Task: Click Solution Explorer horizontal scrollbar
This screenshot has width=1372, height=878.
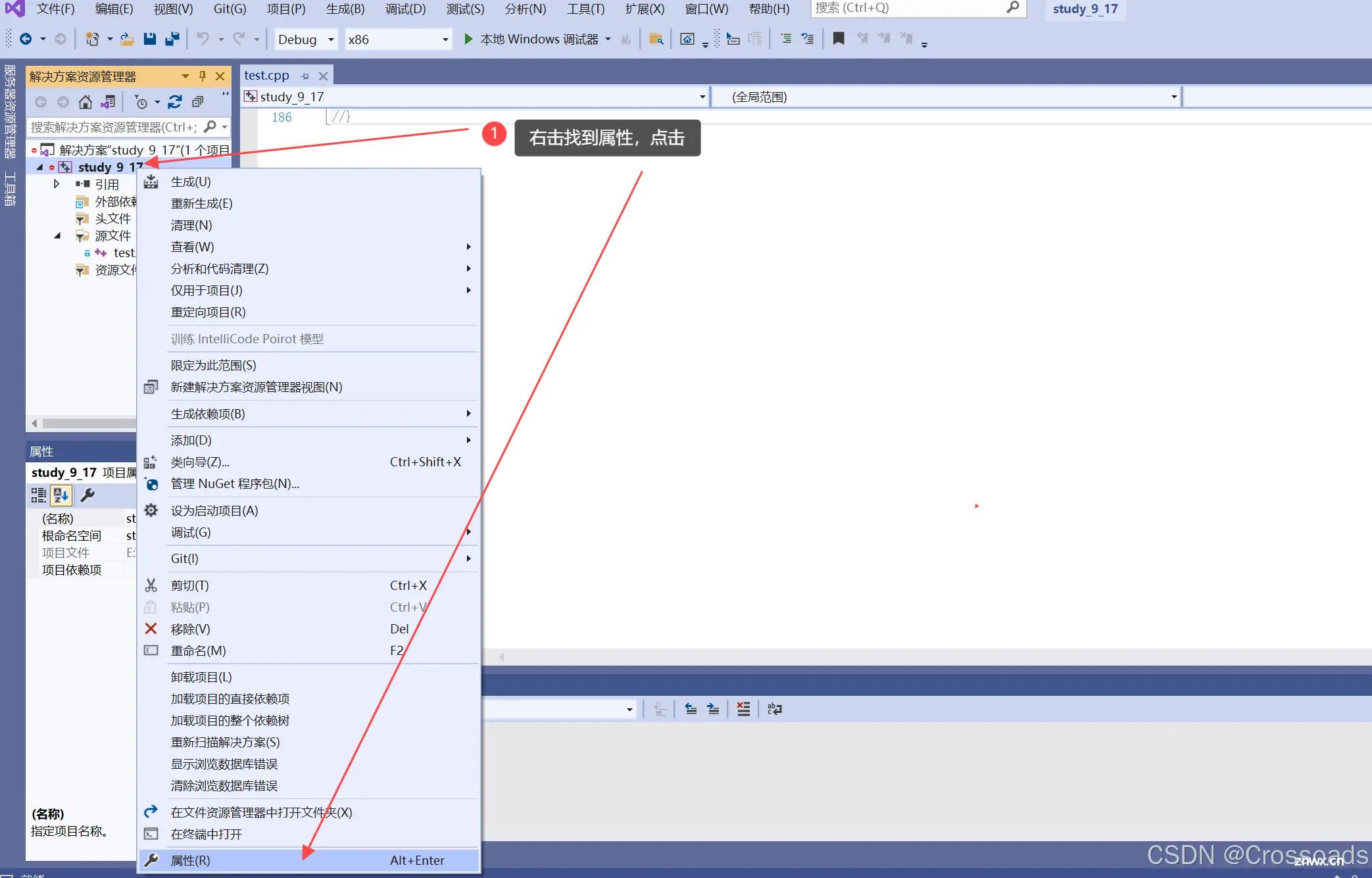Action: click(x=89, y=423)
